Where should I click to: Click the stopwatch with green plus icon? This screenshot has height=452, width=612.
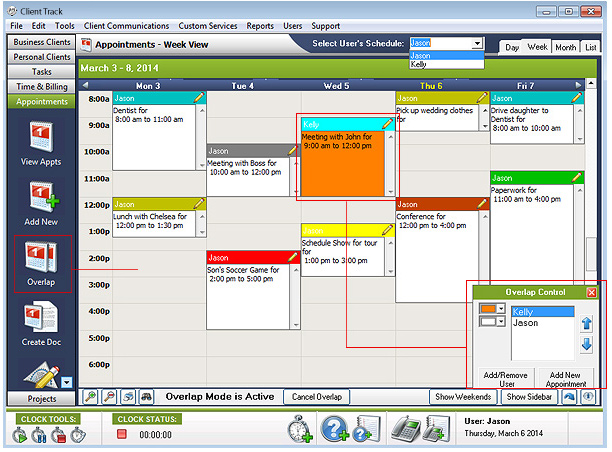[x=300, y=429]
